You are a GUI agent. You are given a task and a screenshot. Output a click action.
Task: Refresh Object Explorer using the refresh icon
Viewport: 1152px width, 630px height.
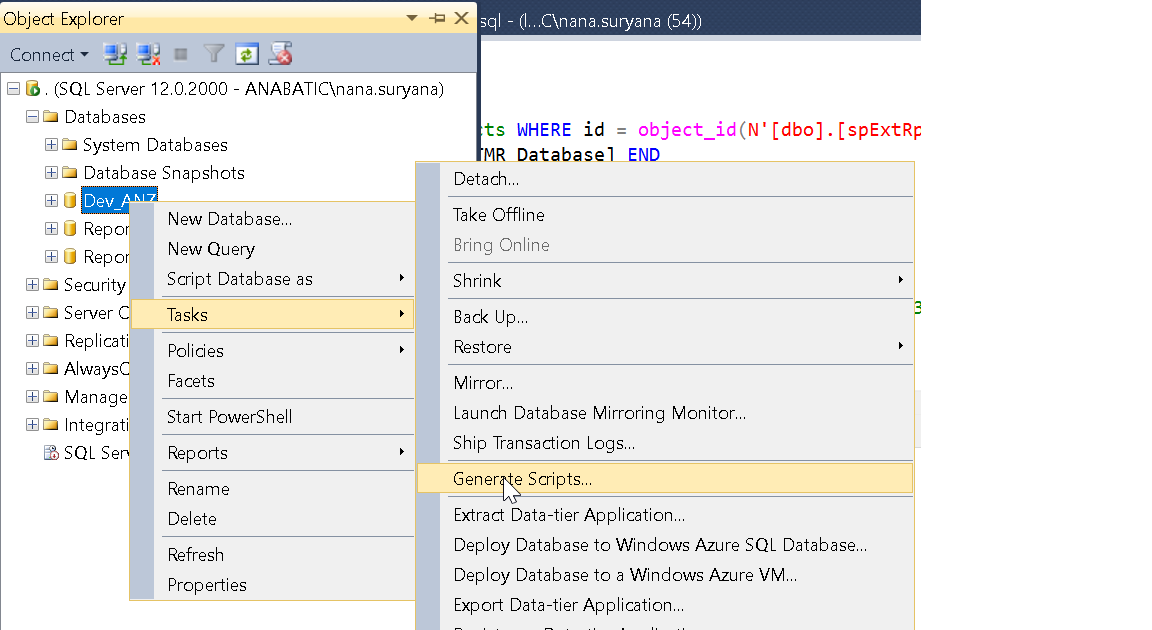click(246, 55)
